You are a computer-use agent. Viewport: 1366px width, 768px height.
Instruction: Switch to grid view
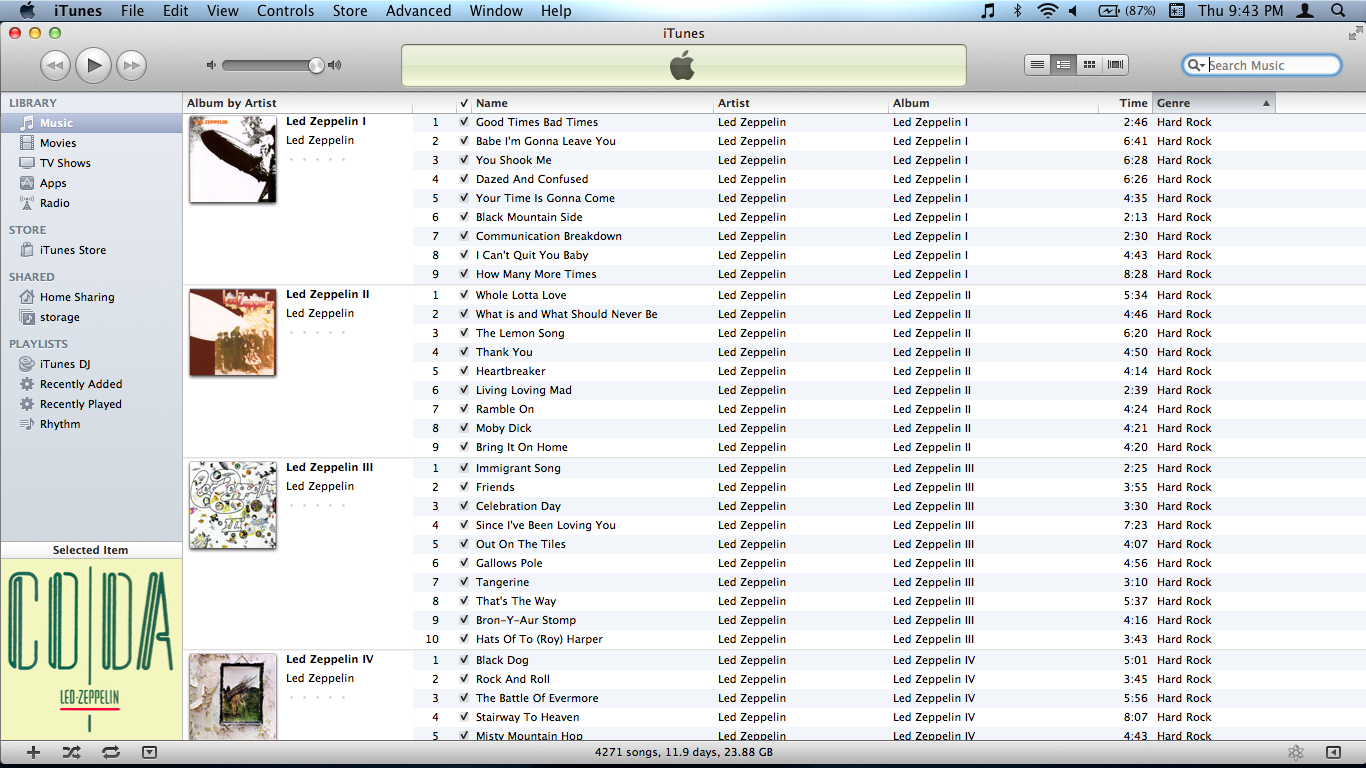[1090, 65]
